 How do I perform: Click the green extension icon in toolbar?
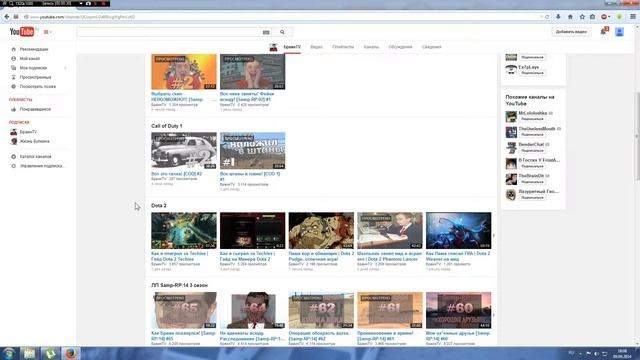619,17
